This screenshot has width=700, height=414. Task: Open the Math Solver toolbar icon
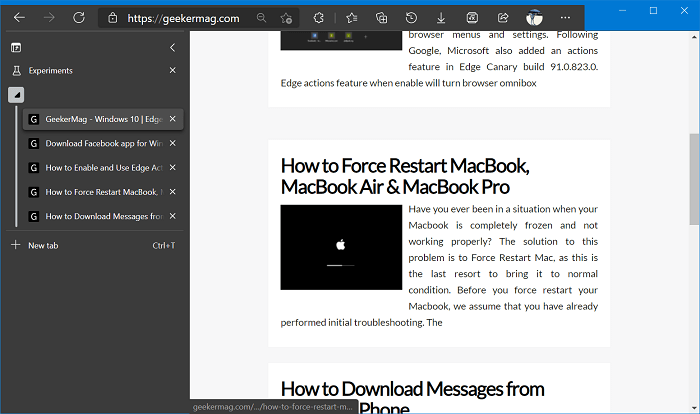(x=472, y=18)
